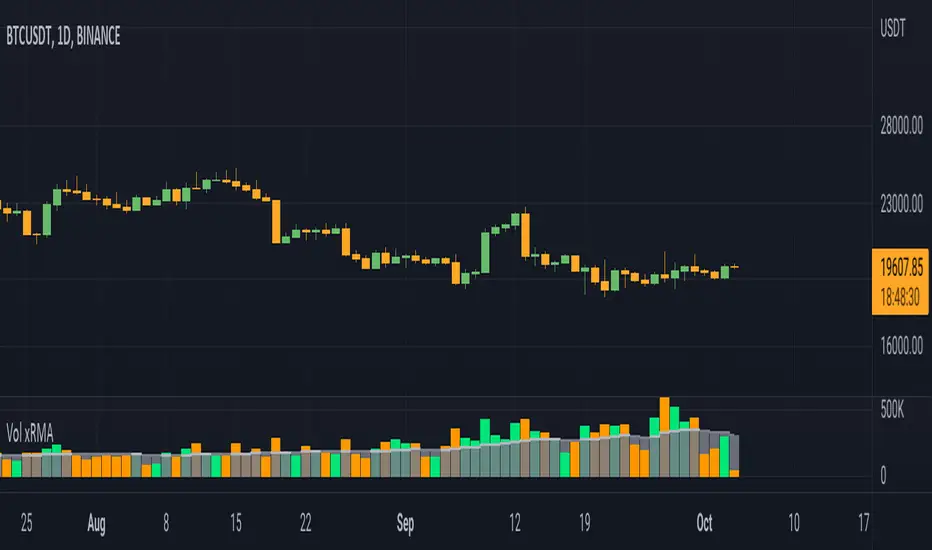
Task: Click the most recent candle on the chart
Action: pyautogui.click(x=735, y=267)
